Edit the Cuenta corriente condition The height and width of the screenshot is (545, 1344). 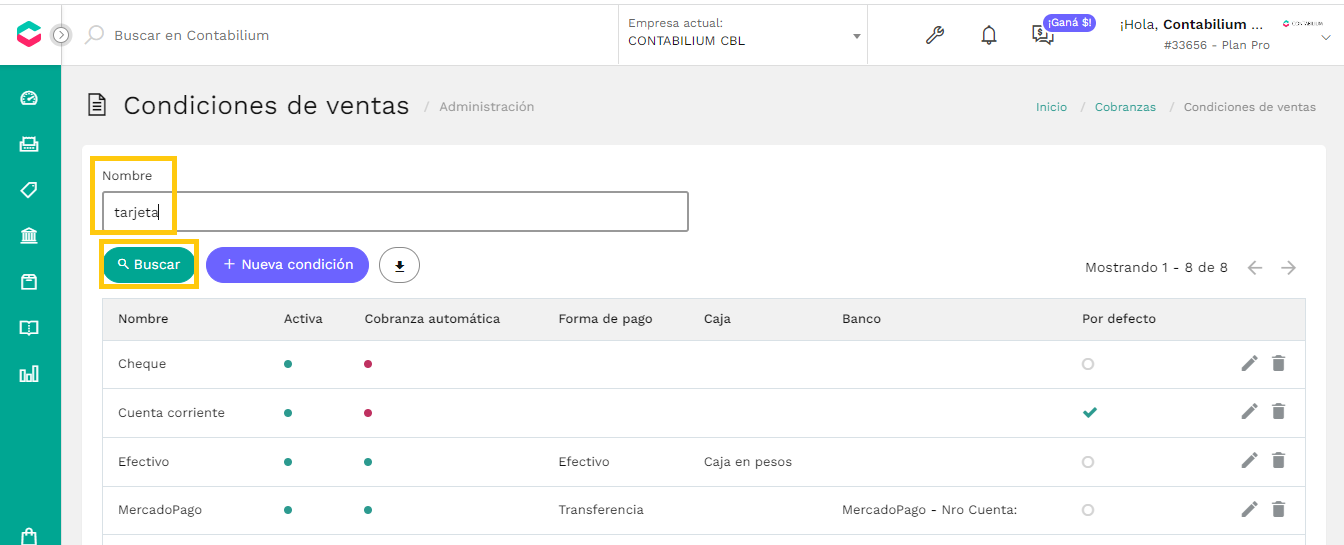coord(1249,411)
